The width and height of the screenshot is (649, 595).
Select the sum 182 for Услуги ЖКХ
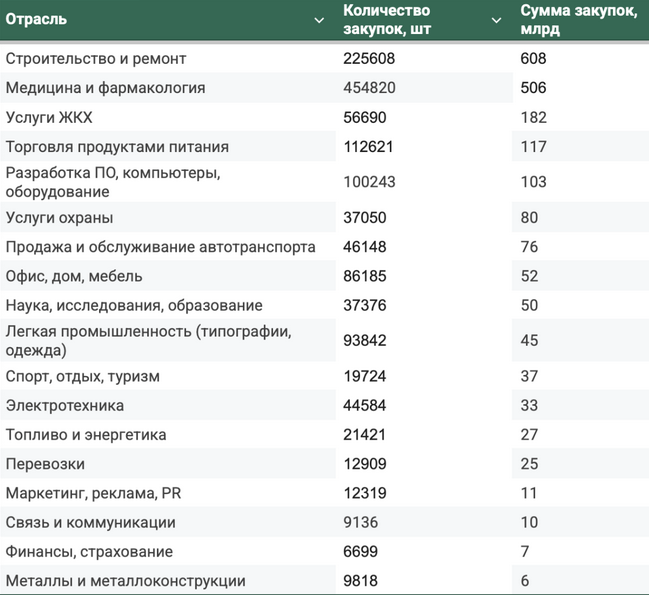coord(534,118)
